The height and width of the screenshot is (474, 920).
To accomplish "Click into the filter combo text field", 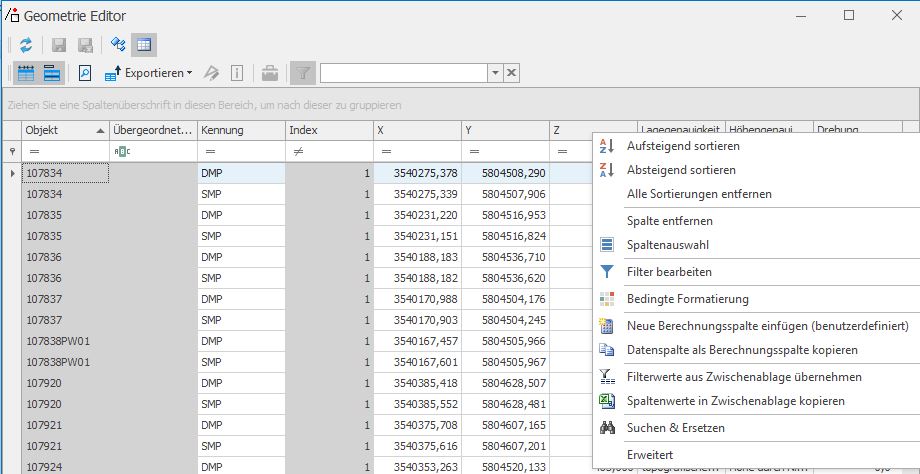I will tap(403, 73).
